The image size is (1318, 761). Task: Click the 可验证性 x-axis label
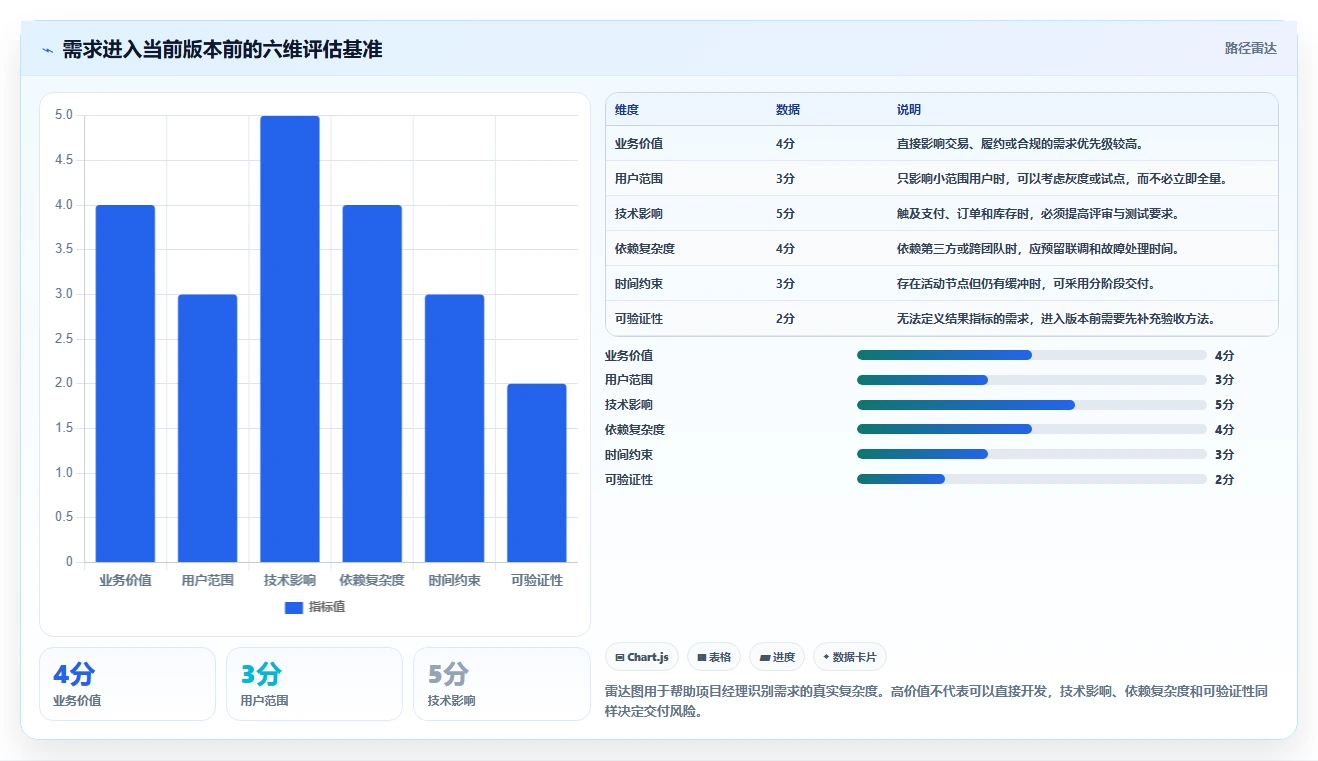(x=537, y=580)
